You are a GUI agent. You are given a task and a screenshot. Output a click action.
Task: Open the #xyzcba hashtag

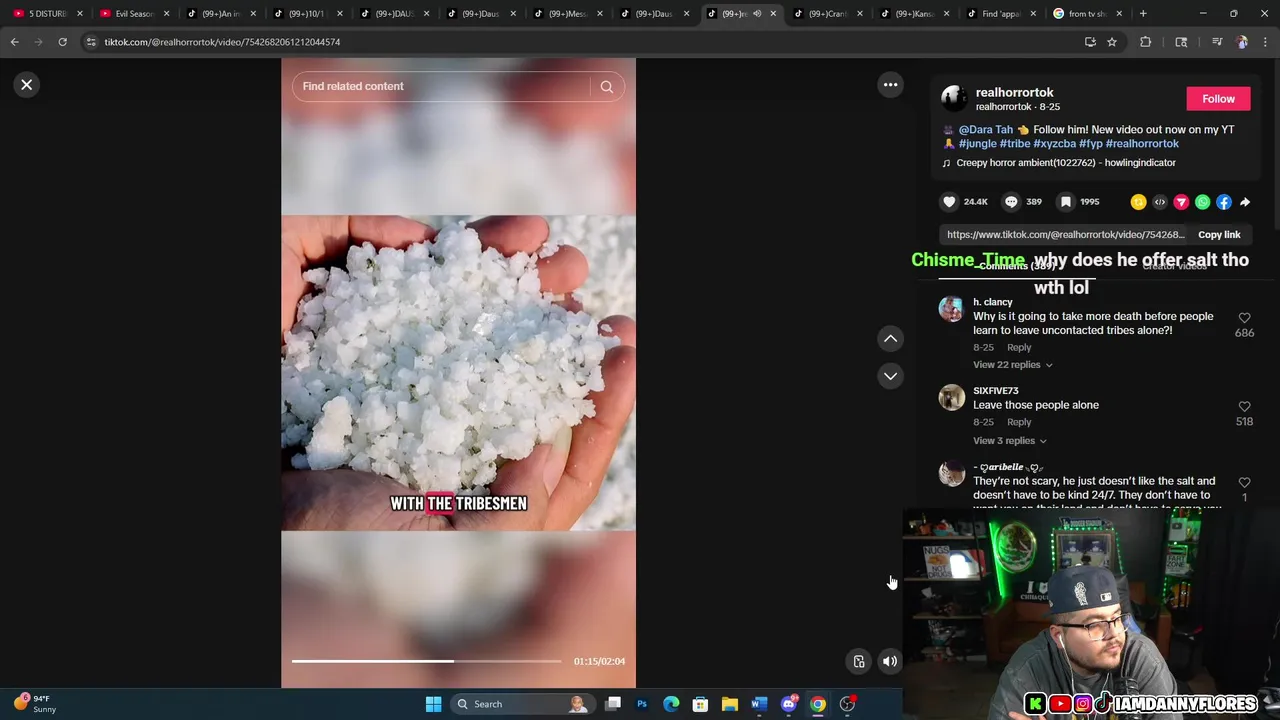1054,144
